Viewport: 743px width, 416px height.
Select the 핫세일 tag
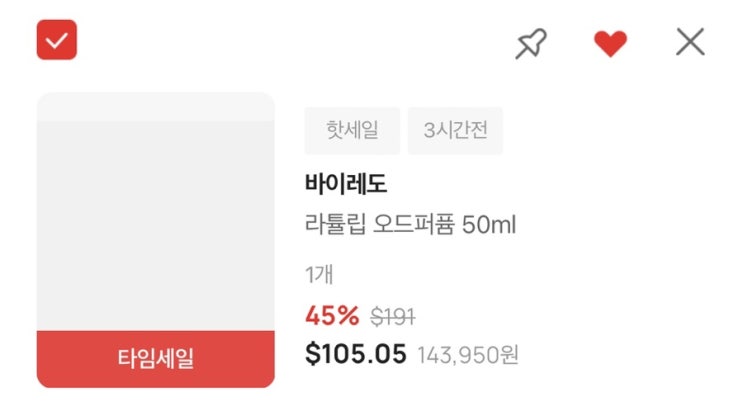352,131
